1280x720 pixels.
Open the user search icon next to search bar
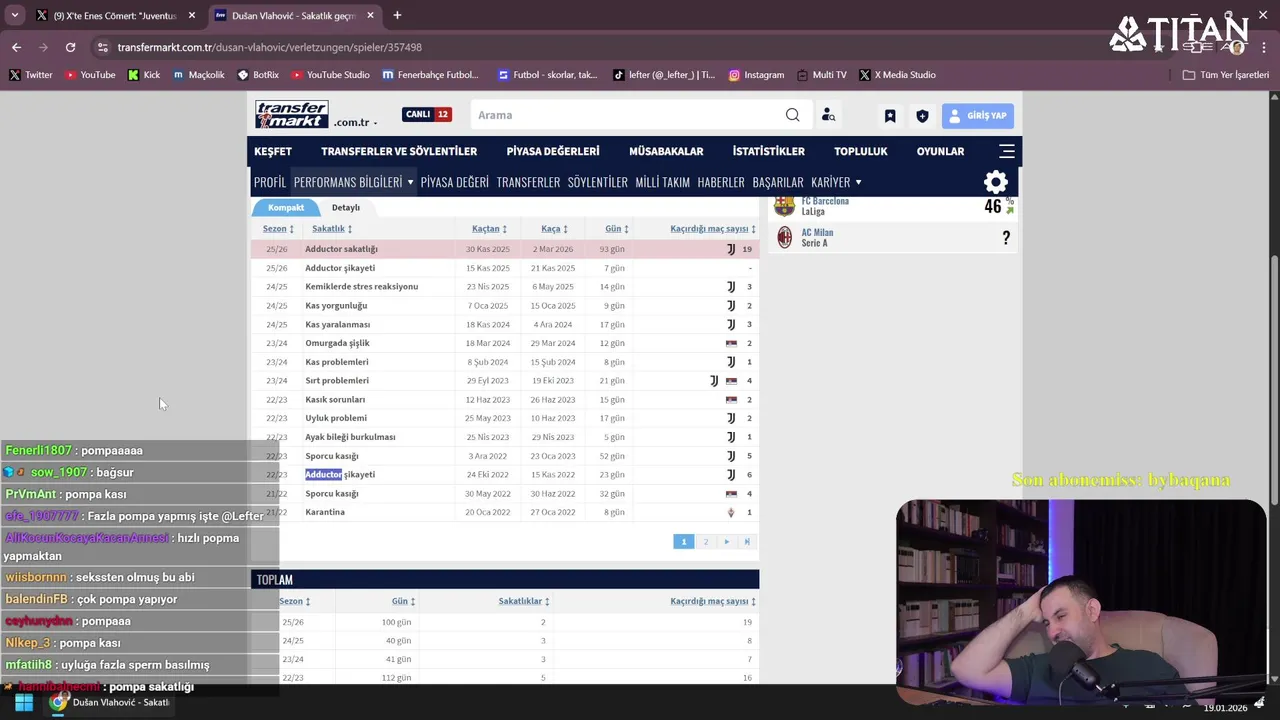tap(828, 115)
